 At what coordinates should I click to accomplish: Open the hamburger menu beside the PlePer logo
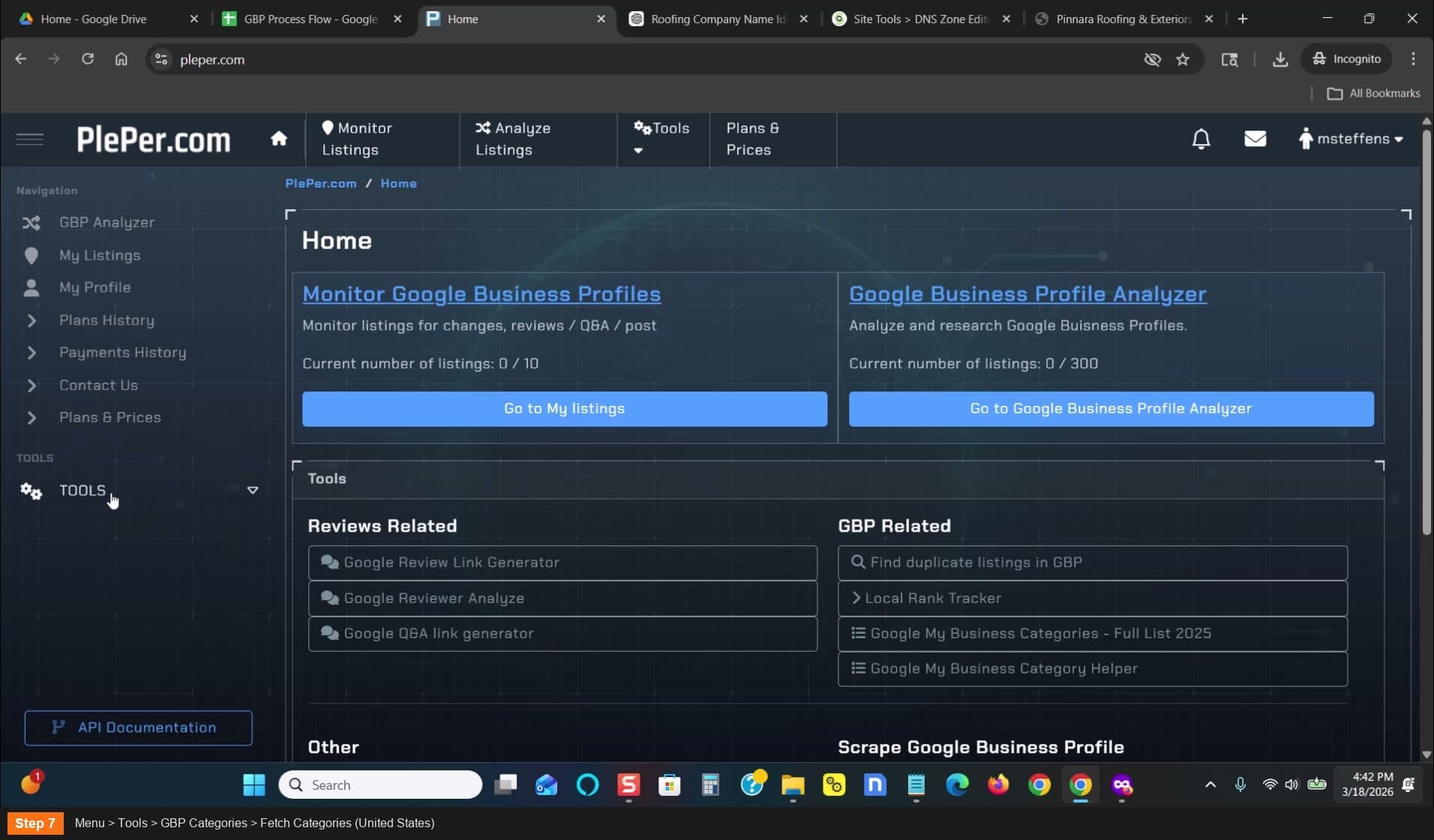coord(30,139)
